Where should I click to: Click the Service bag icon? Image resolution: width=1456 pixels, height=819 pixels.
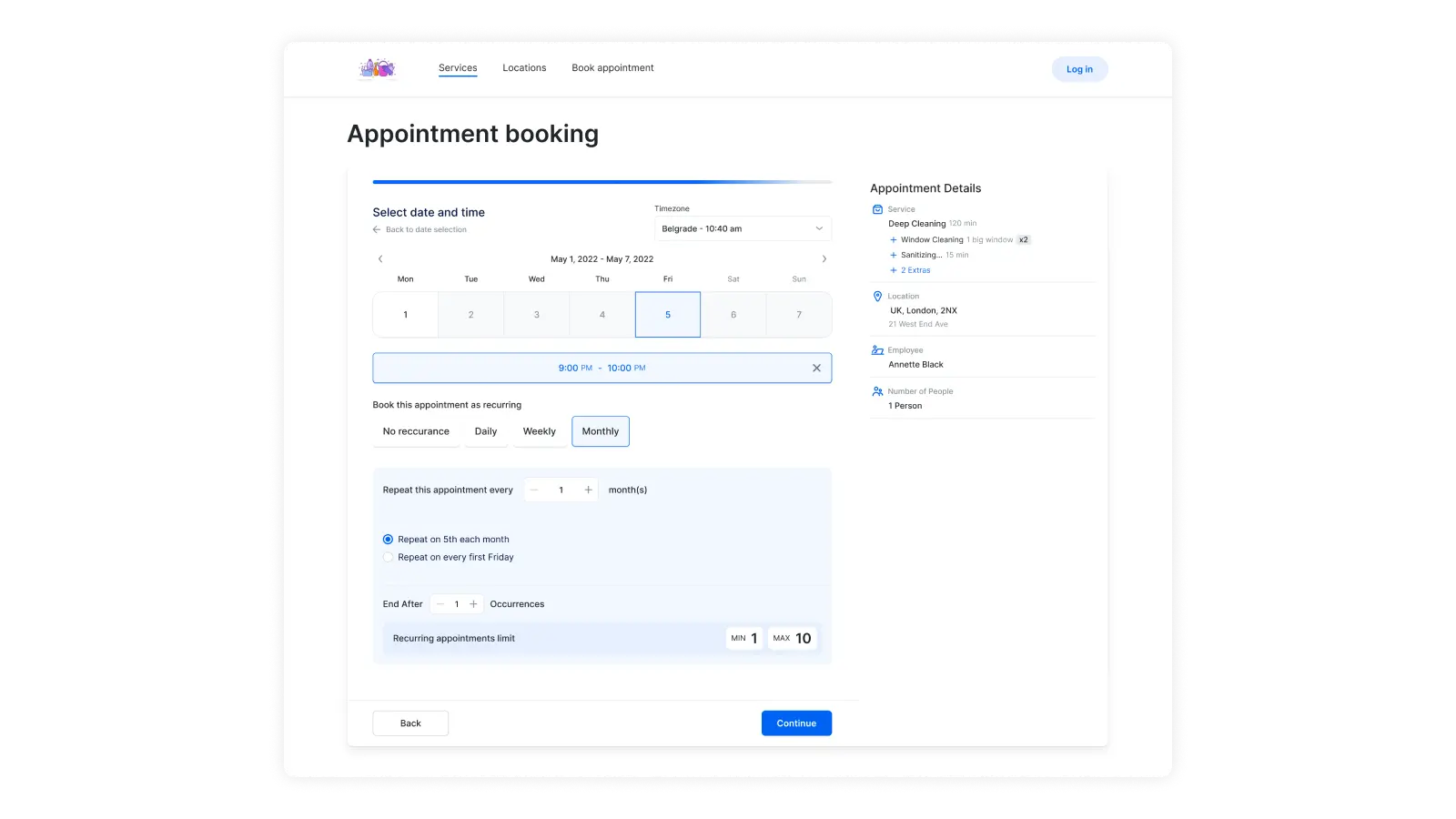pos(877,209)
